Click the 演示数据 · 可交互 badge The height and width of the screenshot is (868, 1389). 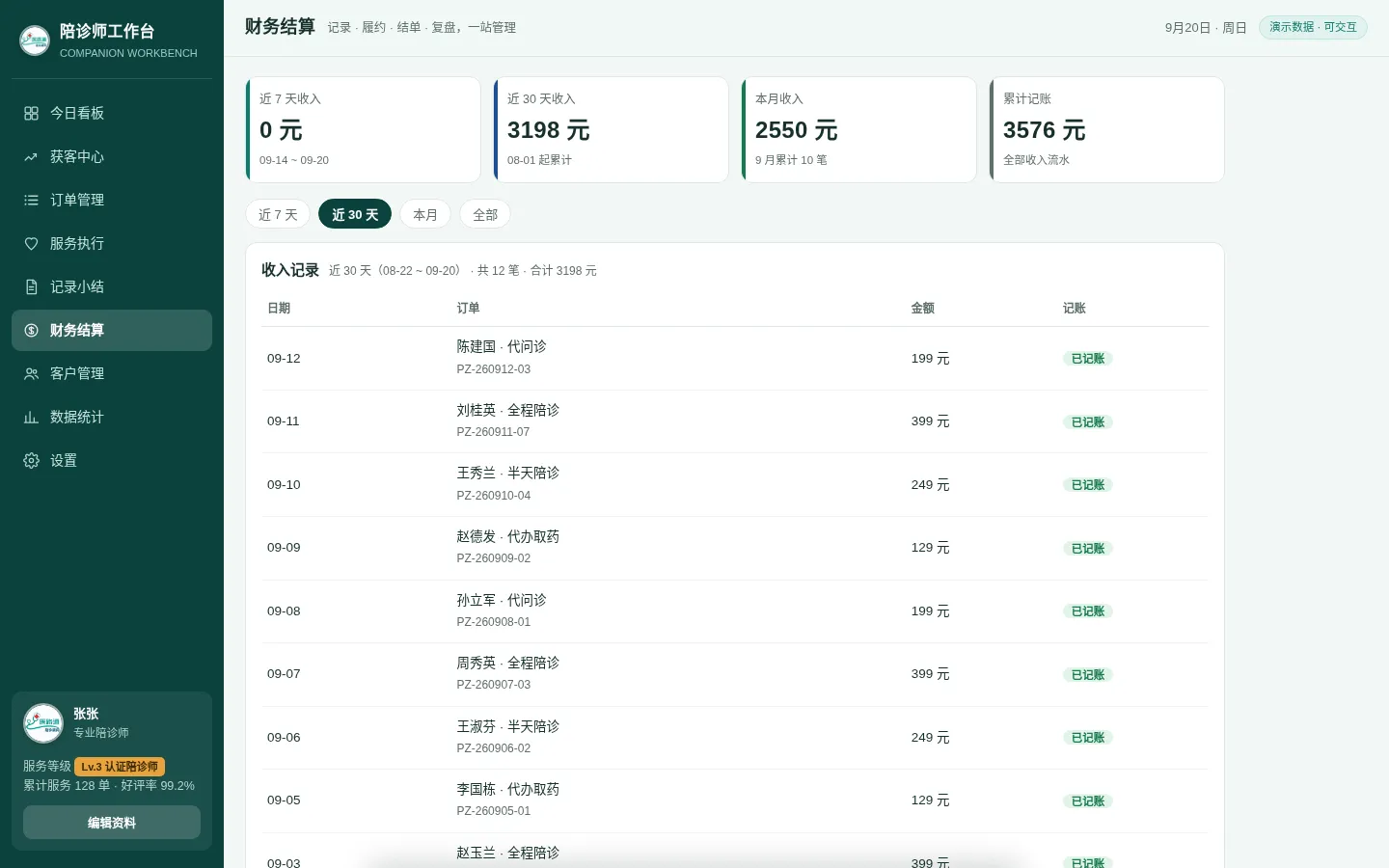pyautogui.click(x=1313, y=27)
